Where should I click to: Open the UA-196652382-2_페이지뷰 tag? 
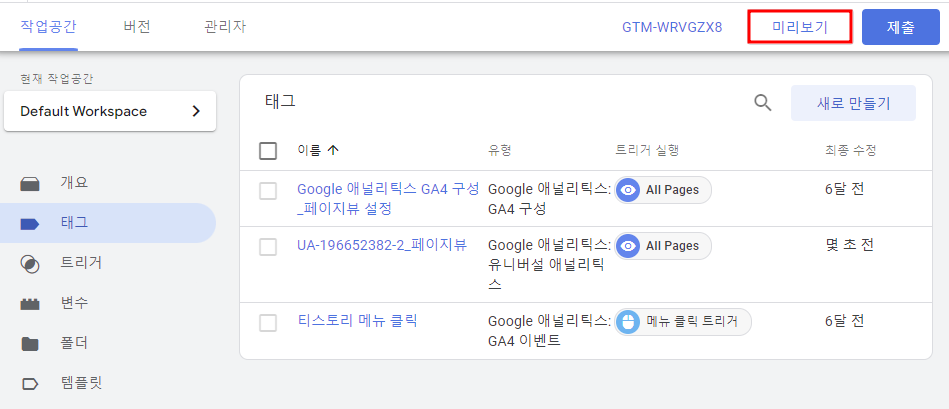pyautogui.click(x=382, y=245)
